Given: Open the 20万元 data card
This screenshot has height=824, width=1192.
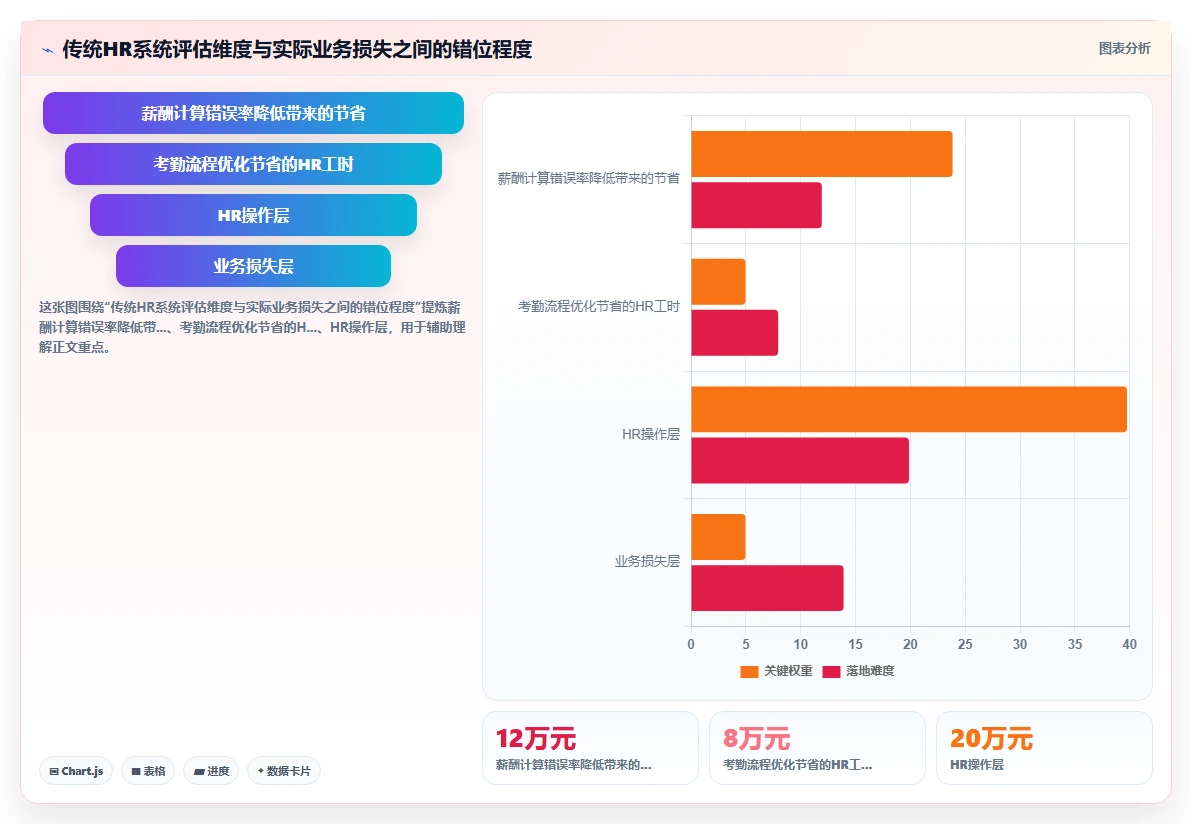Looking at the screenshot, I should [x=1045, y=748].
